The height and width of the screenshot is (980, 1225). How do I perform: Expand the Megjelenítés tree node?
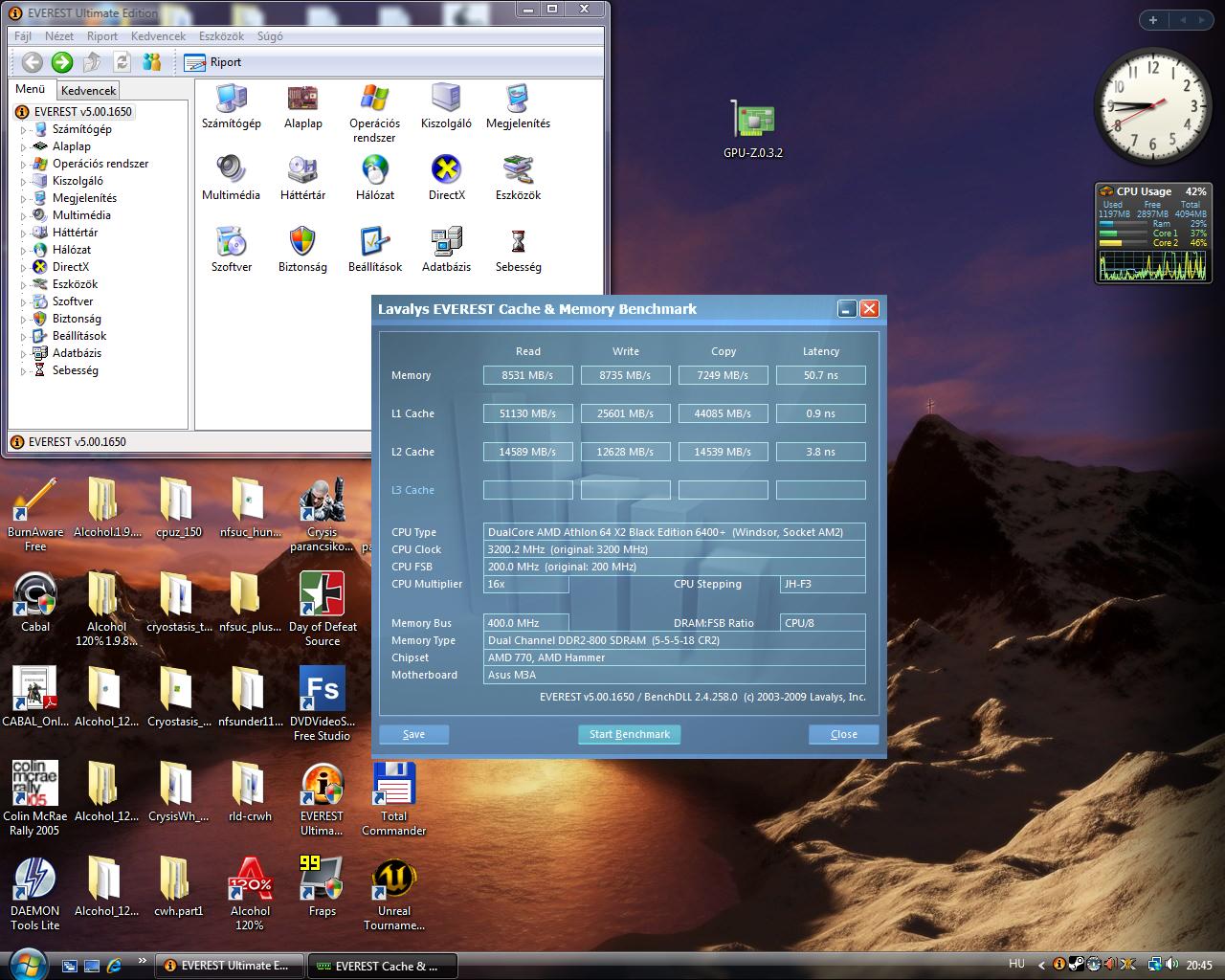coord(24,198)
